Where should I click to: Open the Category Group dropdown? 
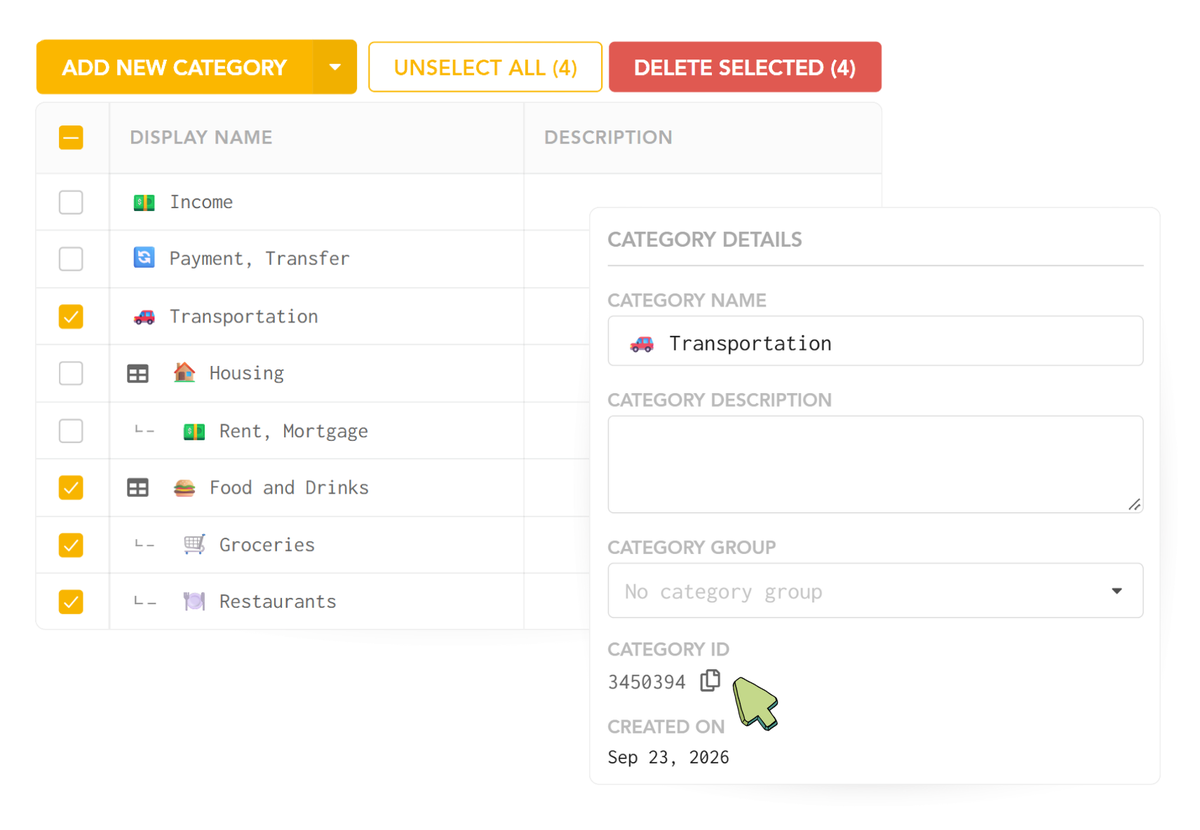(875, 591)
